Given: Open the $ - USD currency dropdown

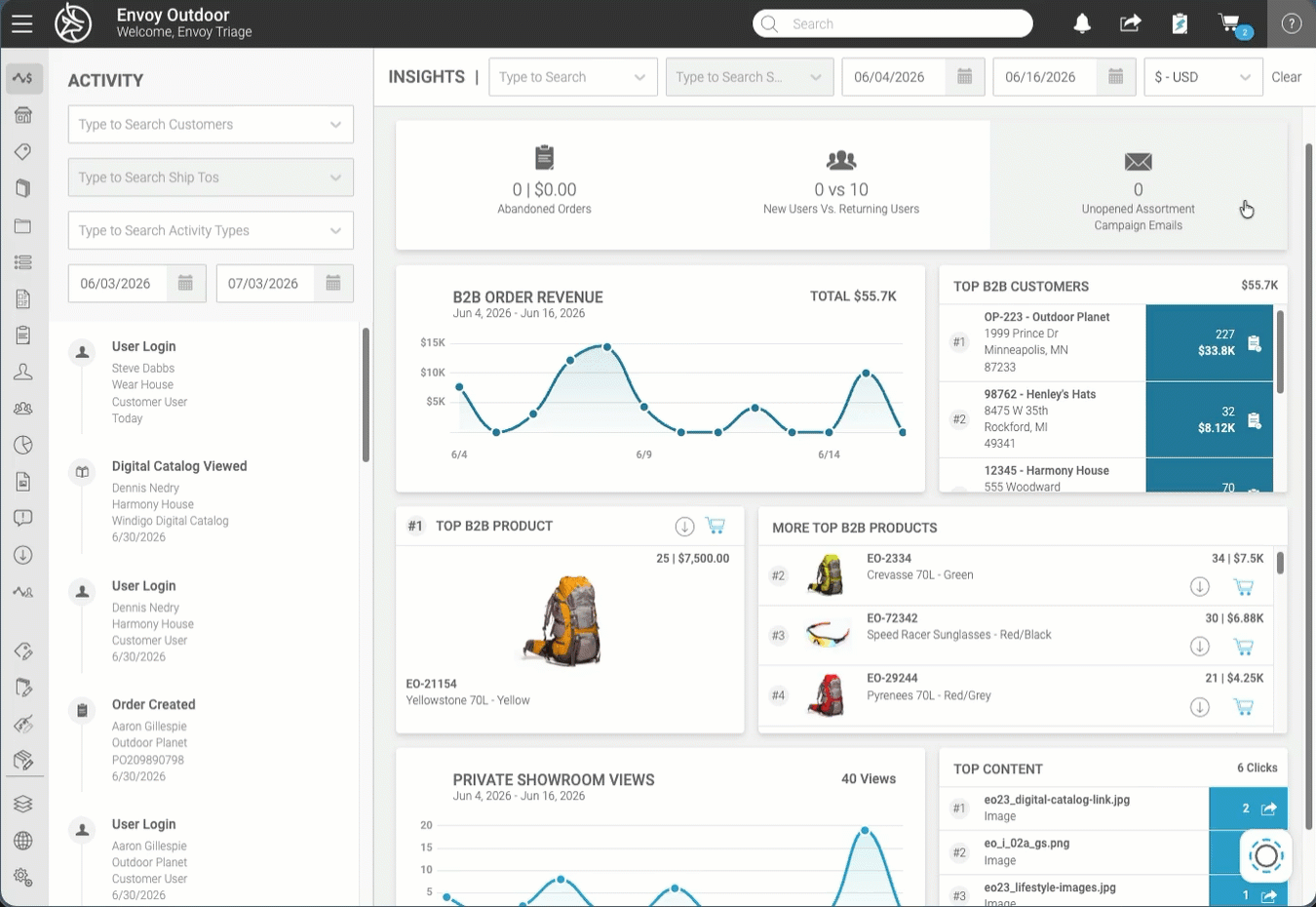Looking at the screenshot, I should click(1203, 77).
